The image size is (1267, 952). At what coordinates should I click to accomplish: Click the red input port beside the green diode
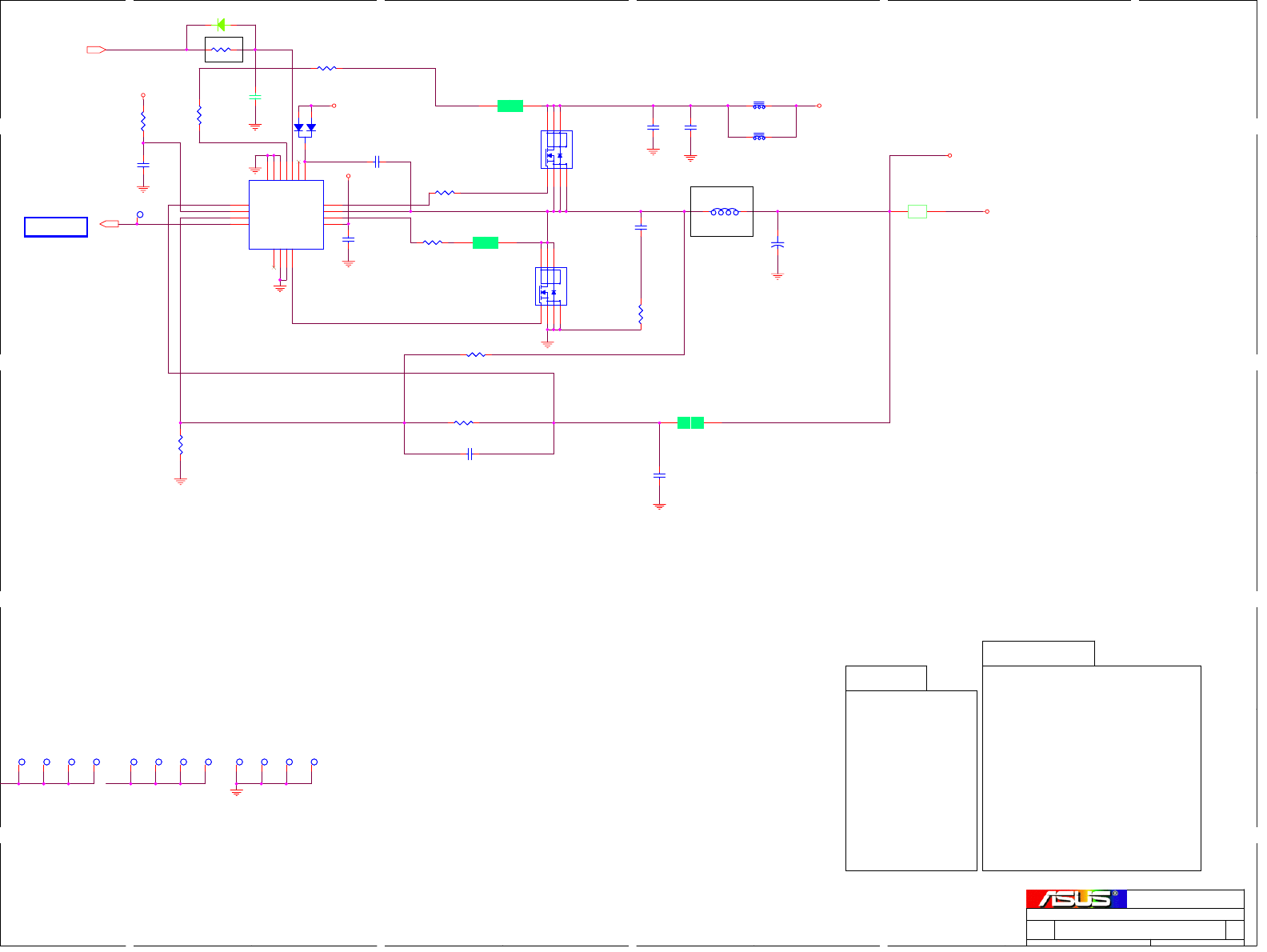pos(97,50)
